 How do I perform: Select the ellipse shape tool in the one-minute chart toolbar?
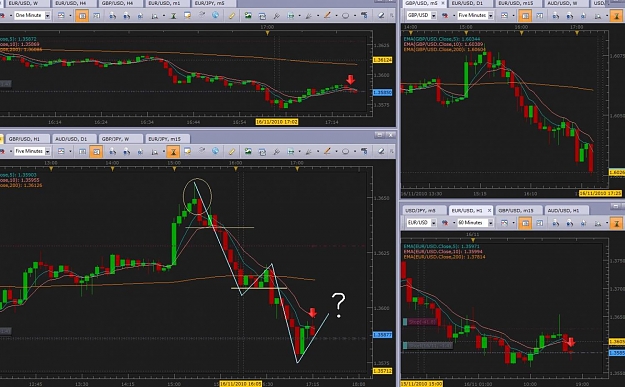click(x=345, y=16)
